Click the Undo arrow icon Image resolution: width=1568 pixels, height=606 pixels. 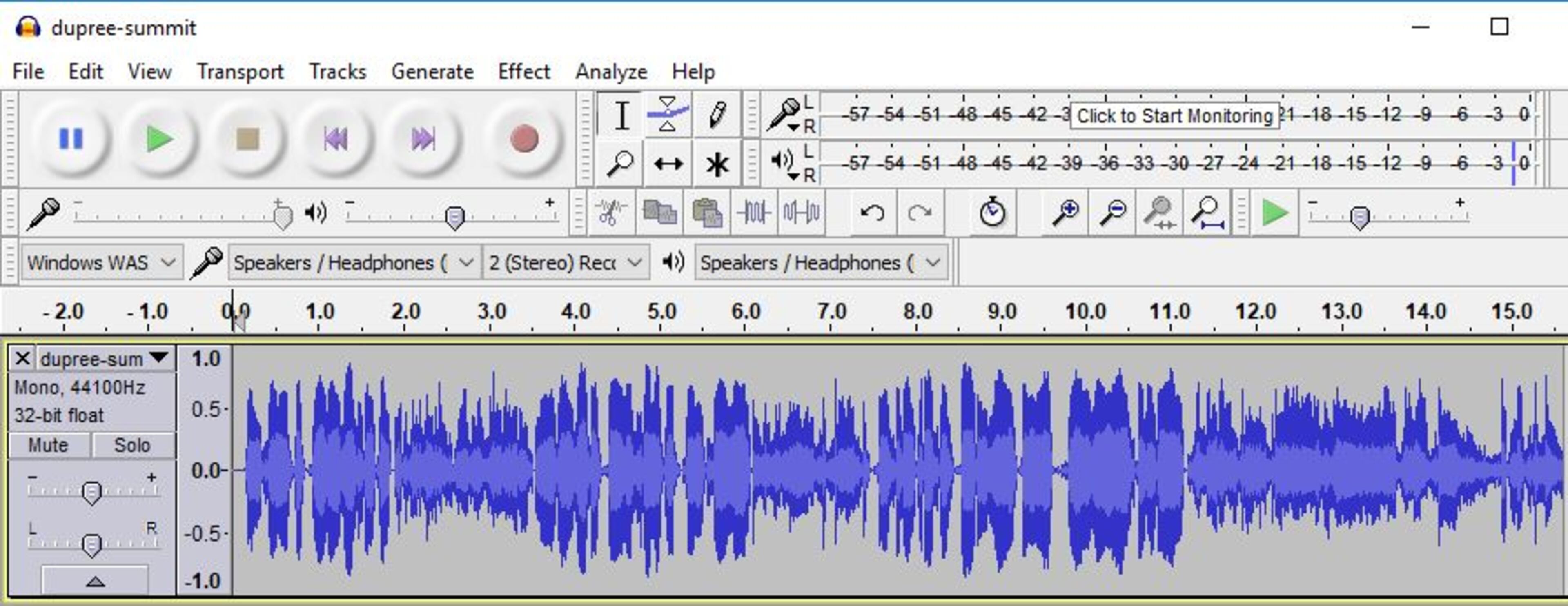coord(872,213)
